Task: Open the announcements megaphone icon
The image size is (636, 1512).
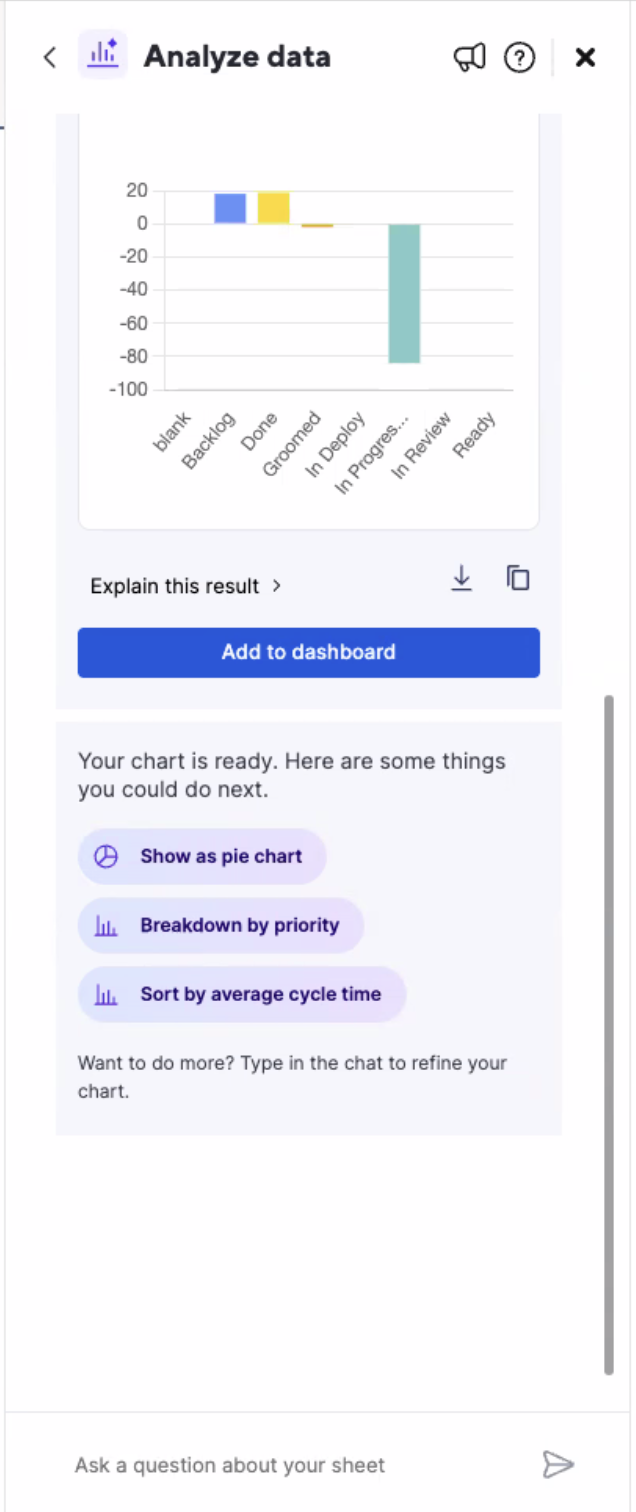Action: 469,57
